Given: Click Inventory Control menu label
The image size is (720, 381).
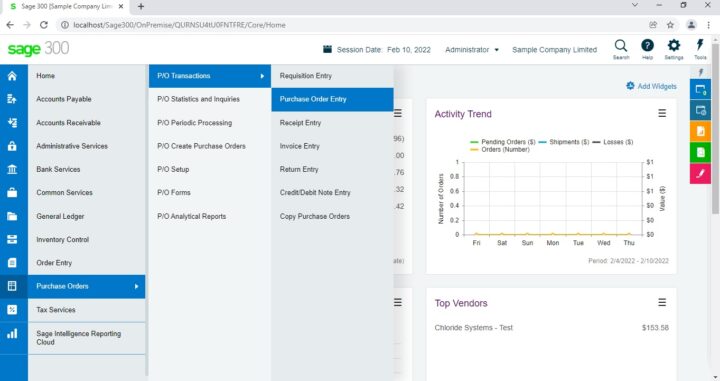Looking at the screenshot, I should (x=62, y=240).
